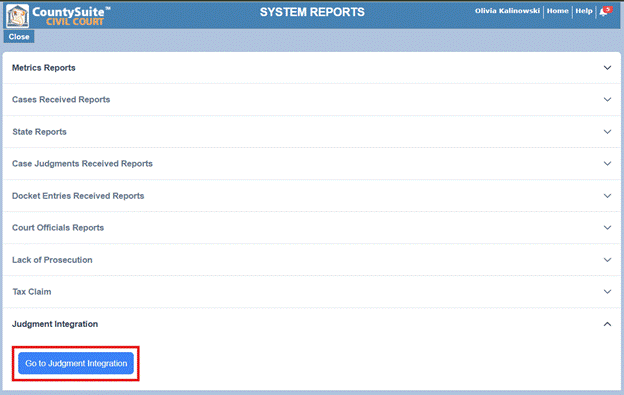This screenshot has height=395, width=624.
Task: Open the Help link
Action: [x=584, y=11]
